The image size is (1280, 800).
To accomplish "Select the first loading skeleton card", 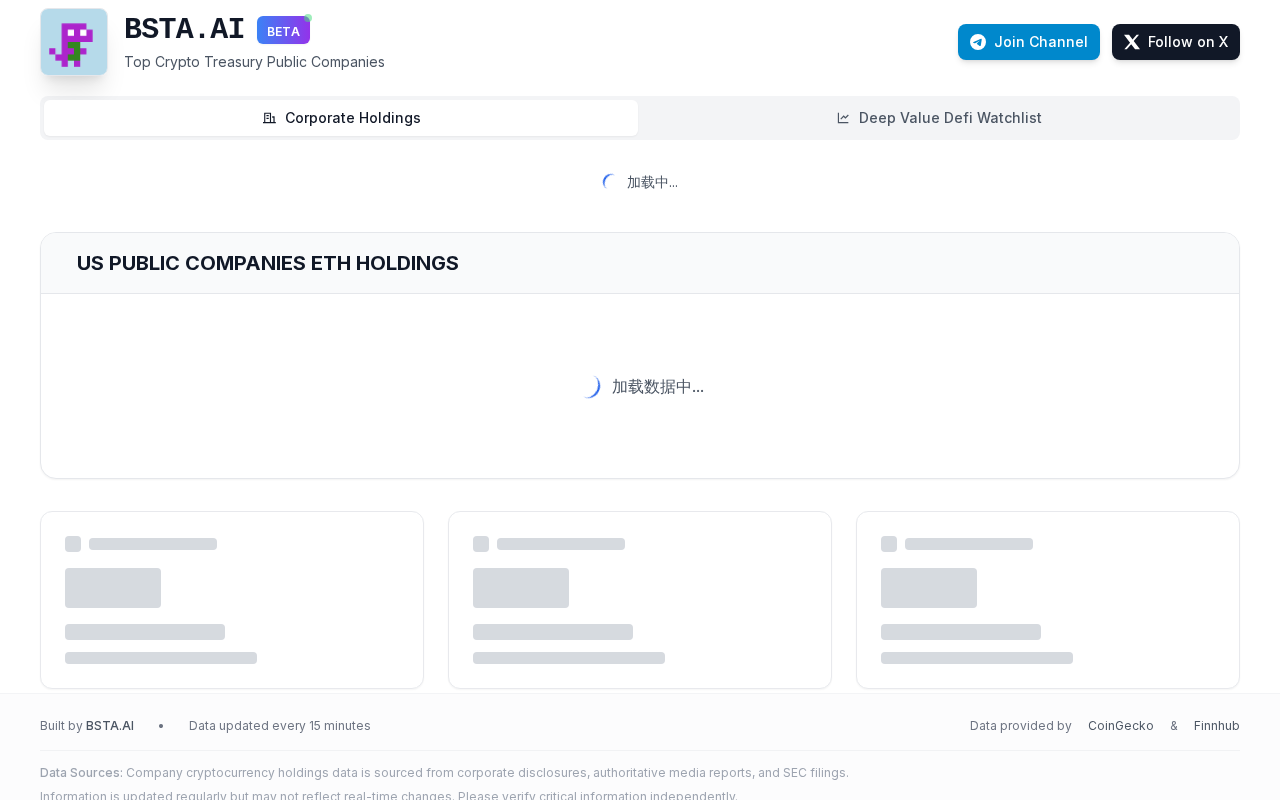I will pos(232,600).
